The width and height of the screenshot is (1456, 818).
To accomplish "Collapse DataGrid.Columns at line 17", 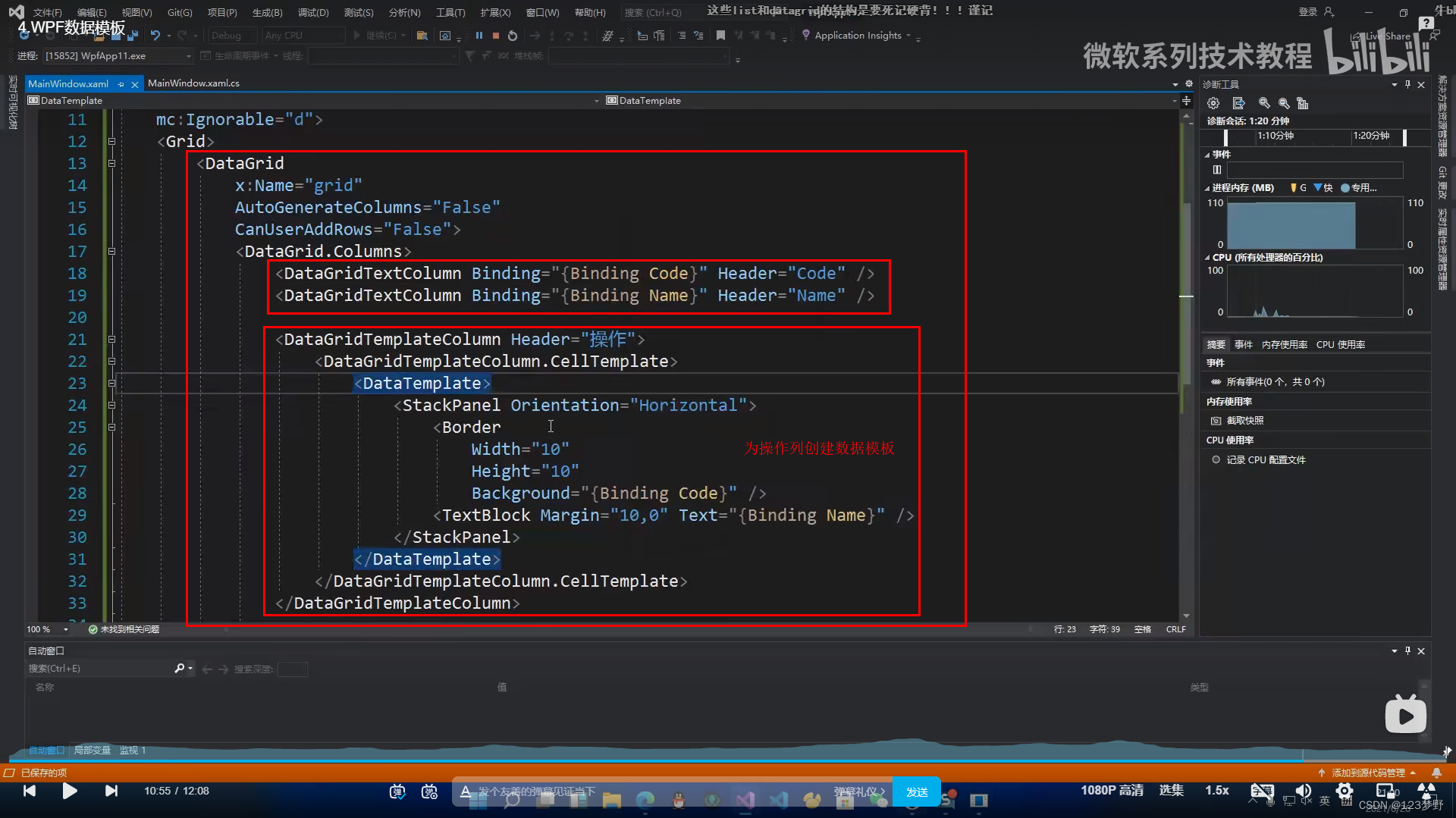I will click(x=111, y=251).
